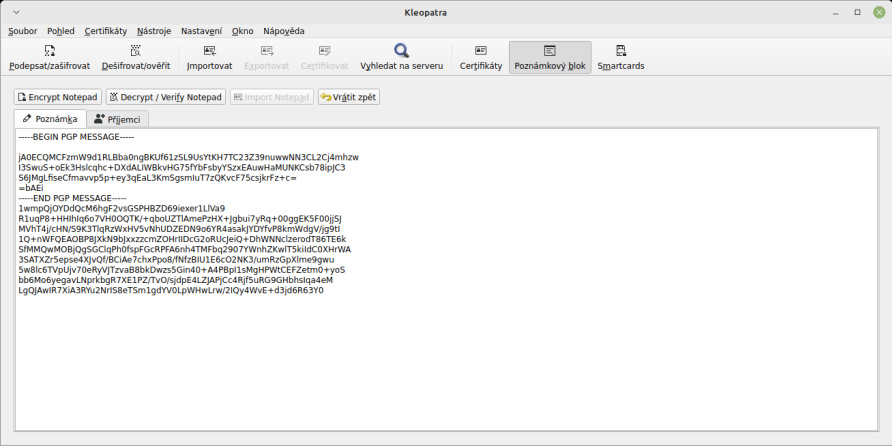Click line starting with 1wmpQjOYDdQcM6hgF2
Screen dimensions: 892x446
click(x=122, y=209)
